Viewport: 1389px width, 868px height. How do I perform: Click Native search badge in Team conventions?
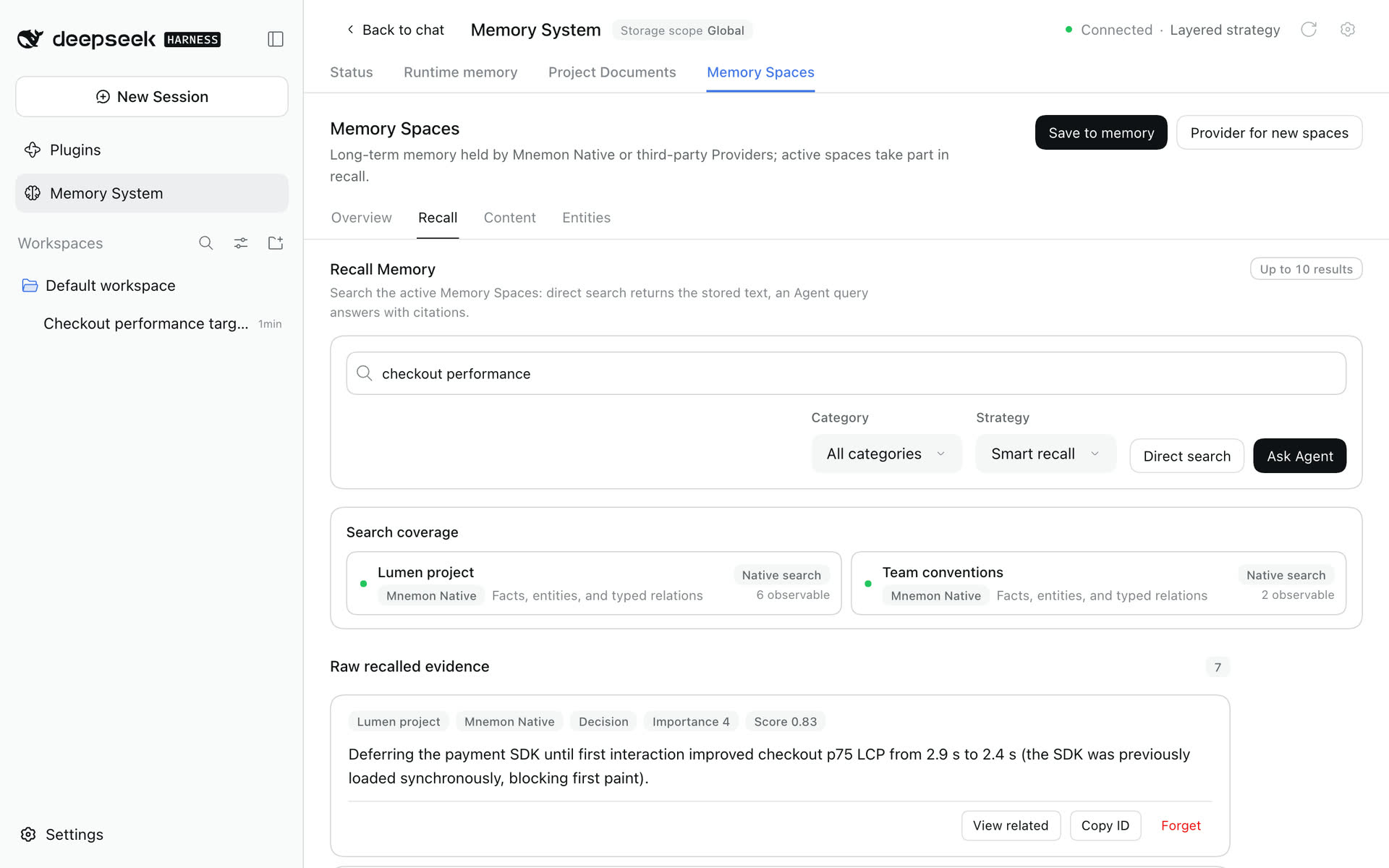tap(1286, 575)
